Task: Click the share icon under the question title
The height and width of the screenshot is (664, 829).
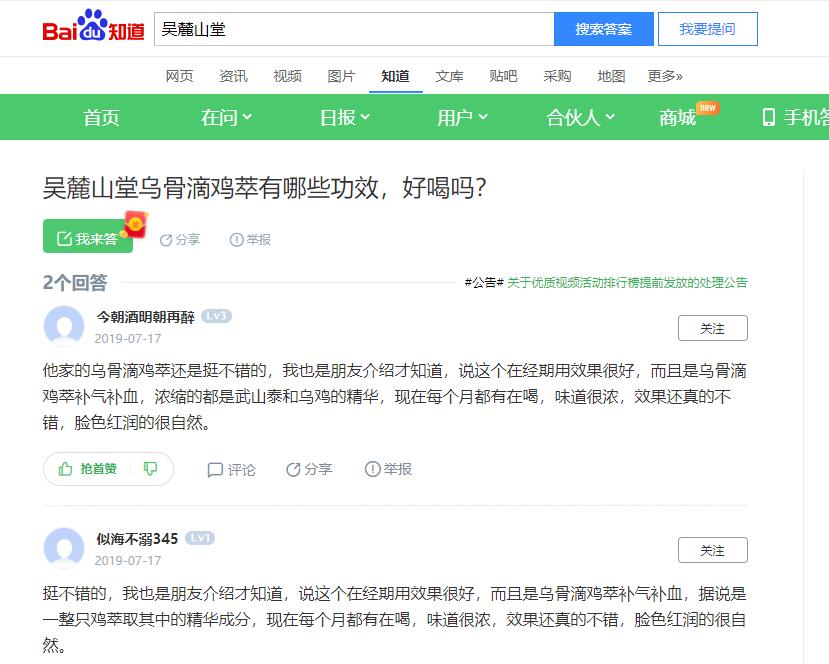Action: (166, 240)
